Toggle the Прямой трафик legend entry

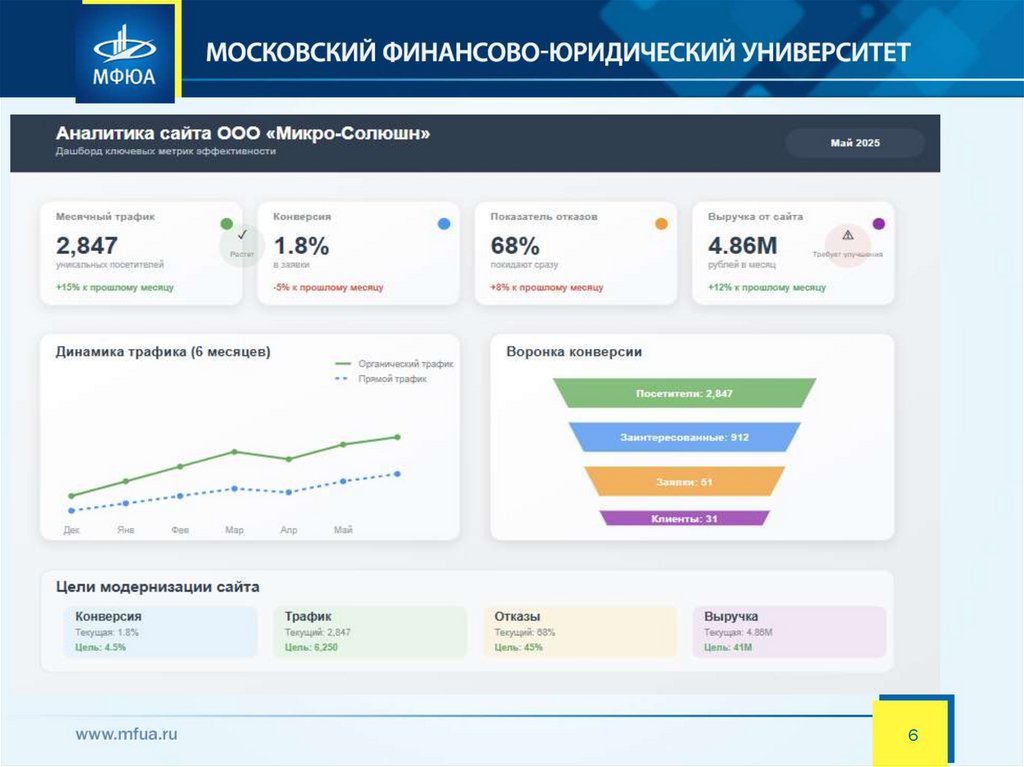[x=381, y=379]
